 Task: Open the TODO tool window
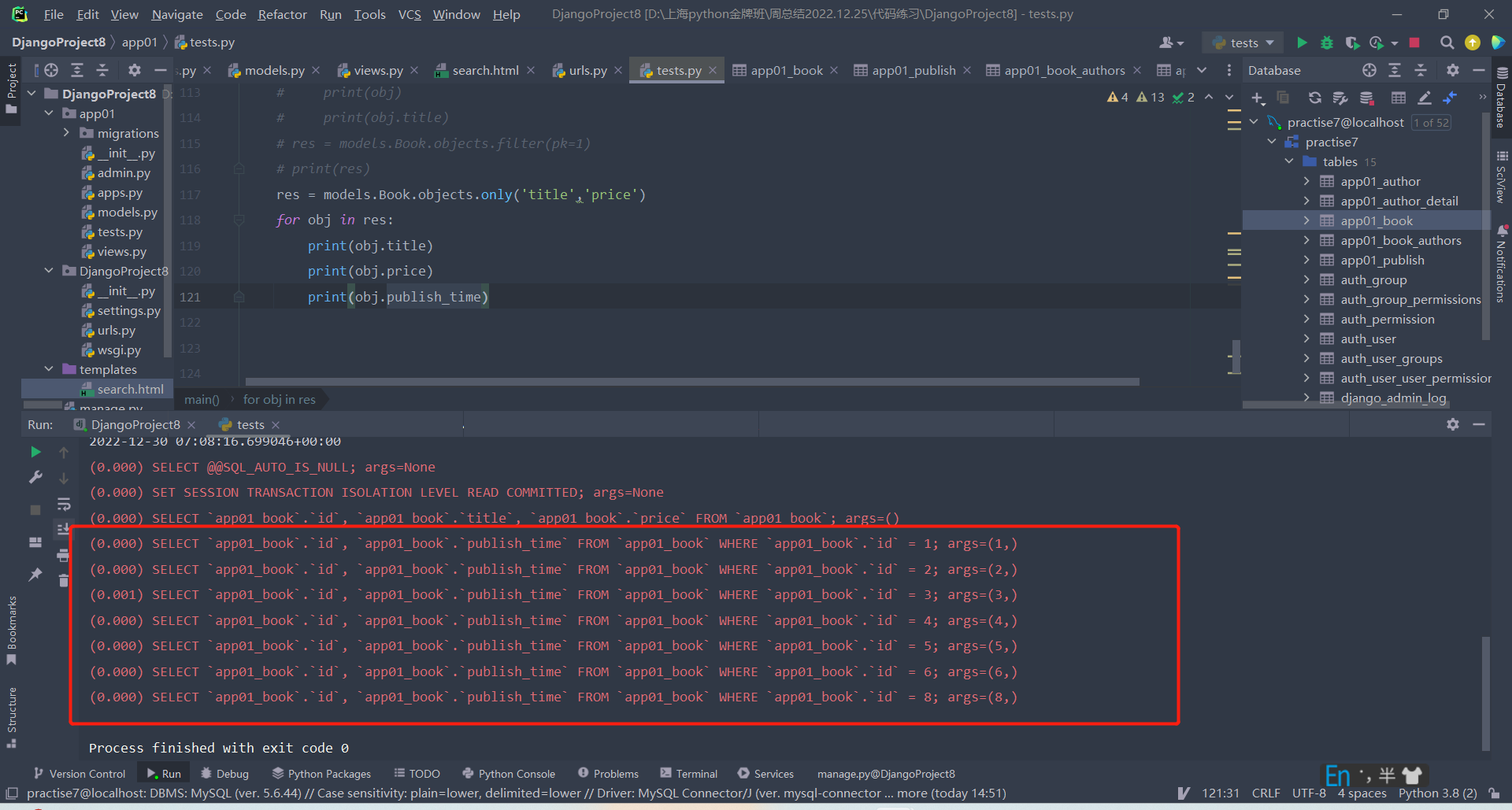(417, 774)
